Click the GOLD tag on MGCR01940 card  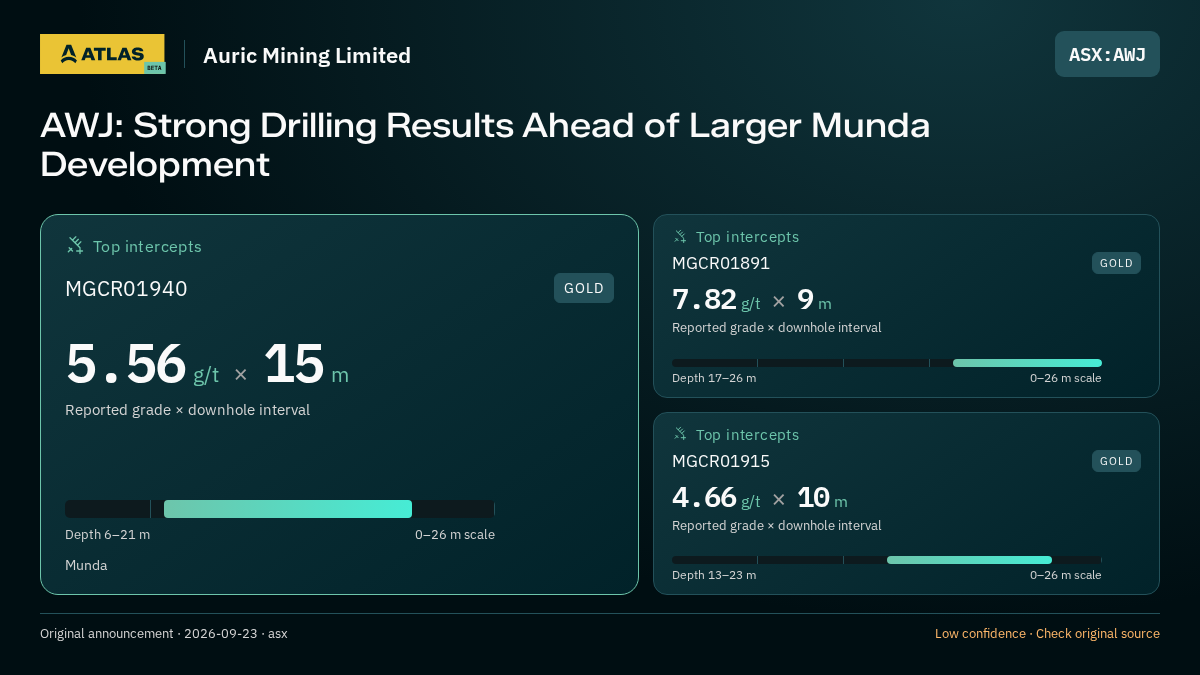[x=584, y=288]
